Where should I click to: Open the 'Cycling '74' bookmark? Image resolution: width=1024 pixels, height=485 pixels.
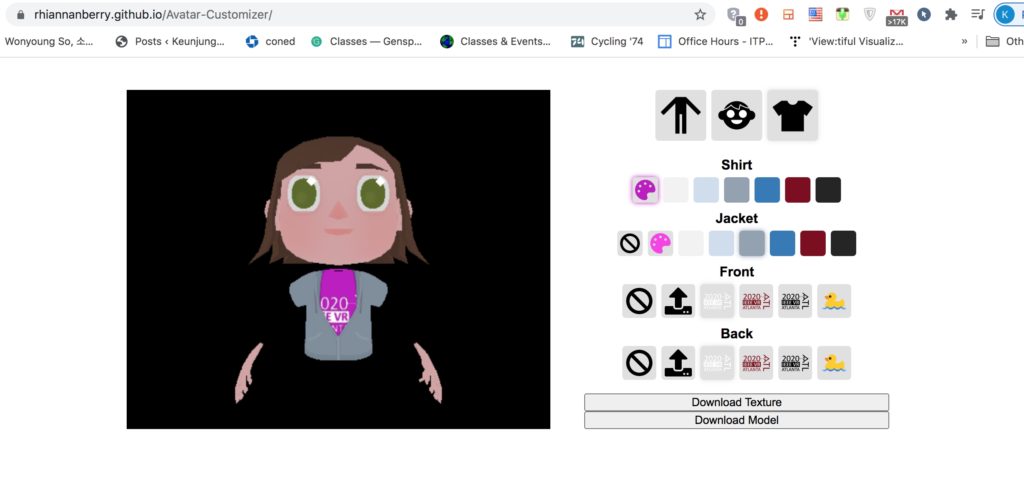pyautogui.click(x=607, y=41)
